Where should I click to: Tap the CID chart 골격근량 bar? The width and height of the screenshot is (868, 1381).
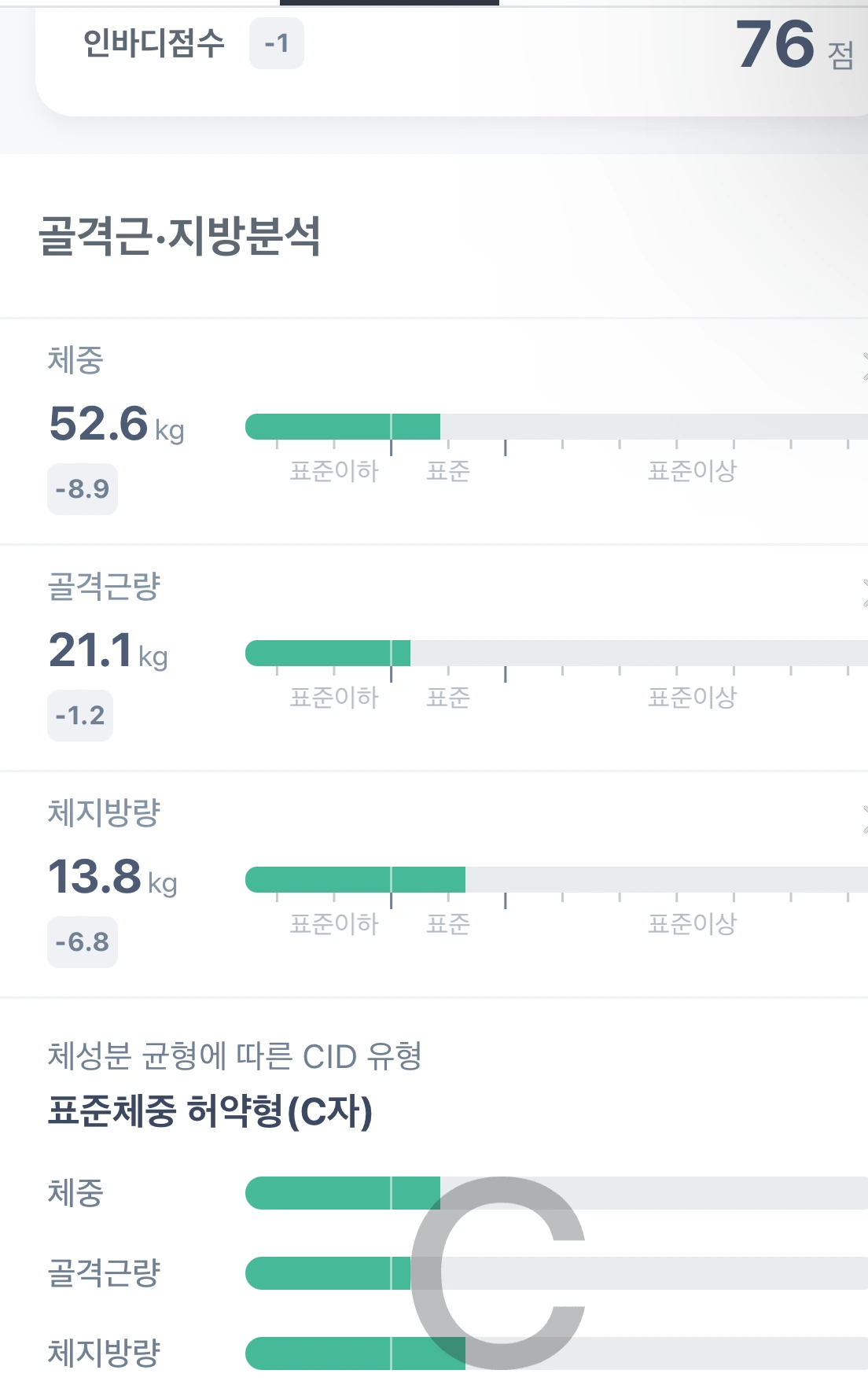(x=328, y=1273)
